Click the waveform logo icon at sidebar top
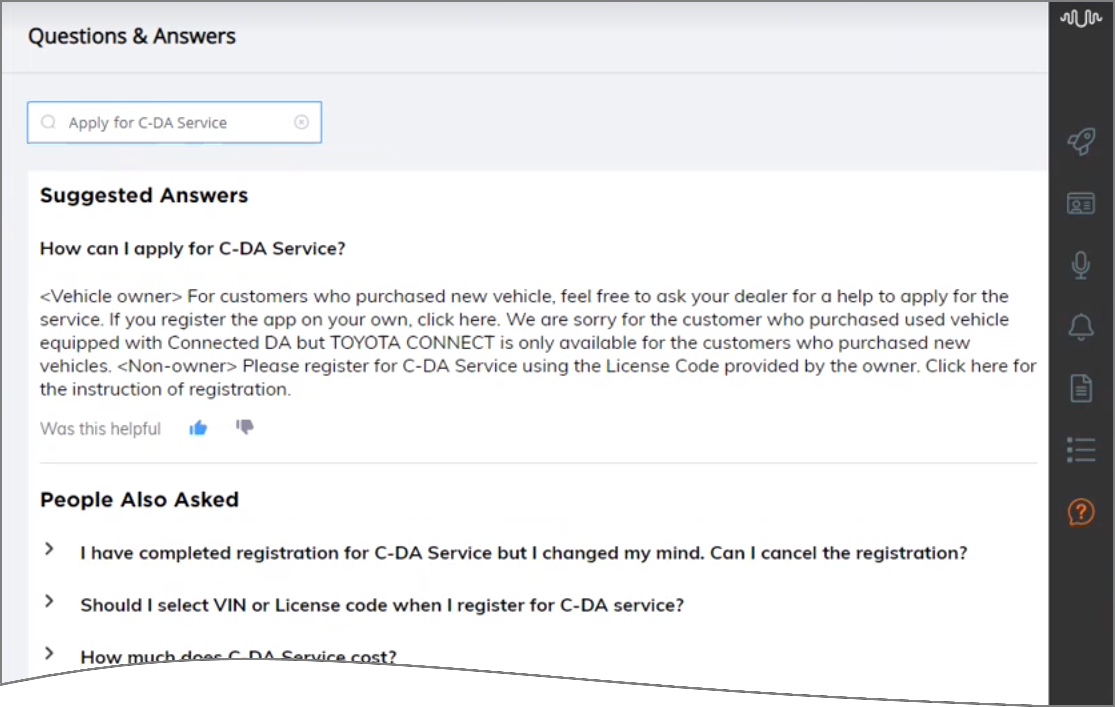Viewport: 1115px width, 707px height. 1080,18
